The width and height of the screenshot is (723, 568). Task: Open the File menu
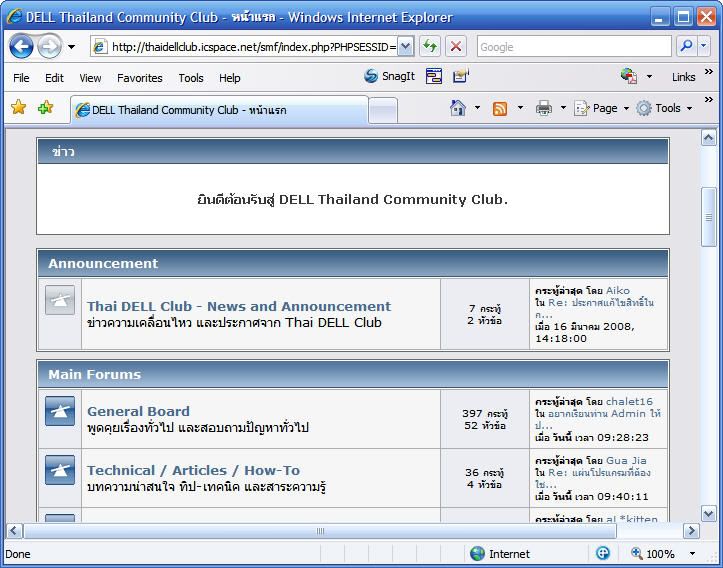click(x=21, y=78)
